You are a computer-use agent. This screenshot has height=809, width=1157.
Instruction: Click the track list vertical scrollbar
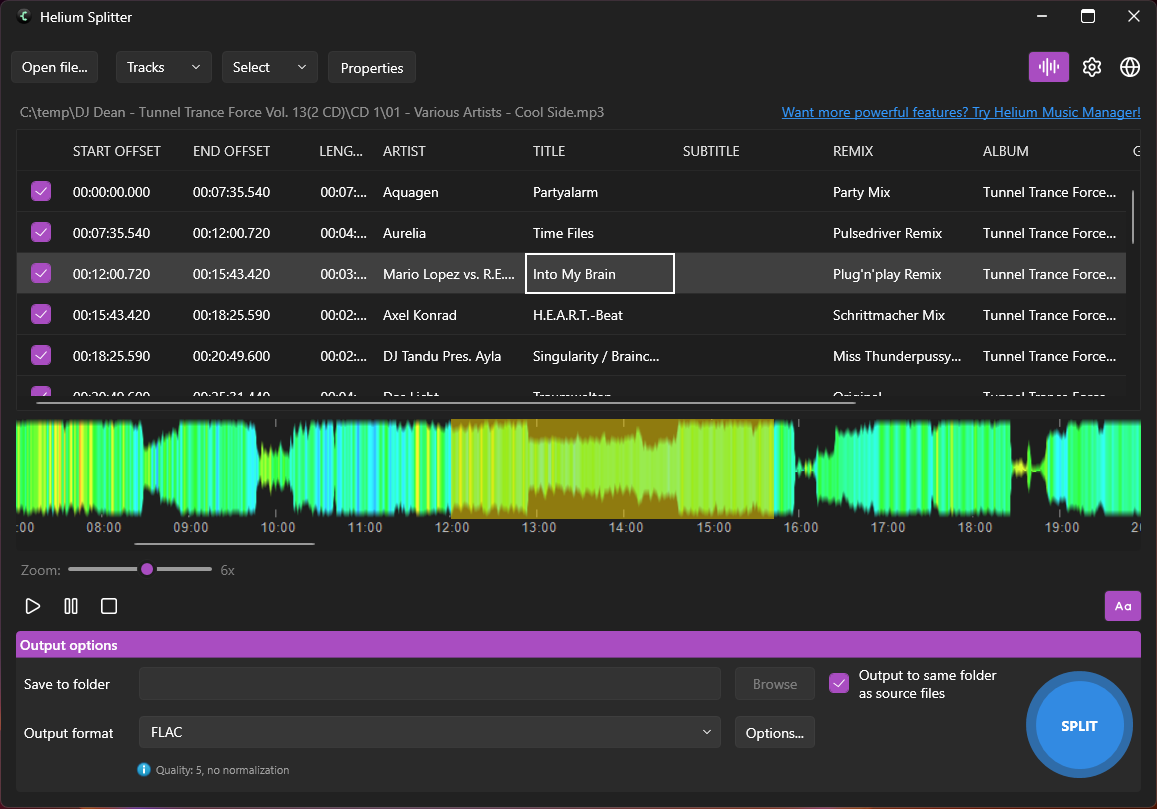tap(1133, 218)
